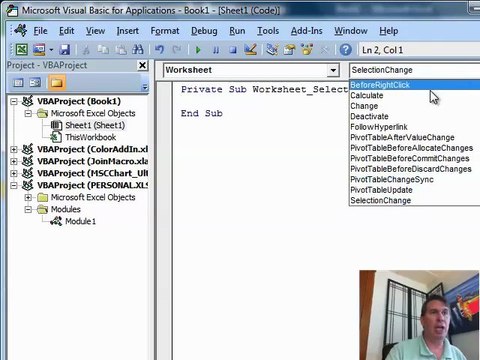Expand PERSONAL Microsoft Excel Objects folder
Image resolution: width=480 pixels, height=360 pixels.
point(28,197)
